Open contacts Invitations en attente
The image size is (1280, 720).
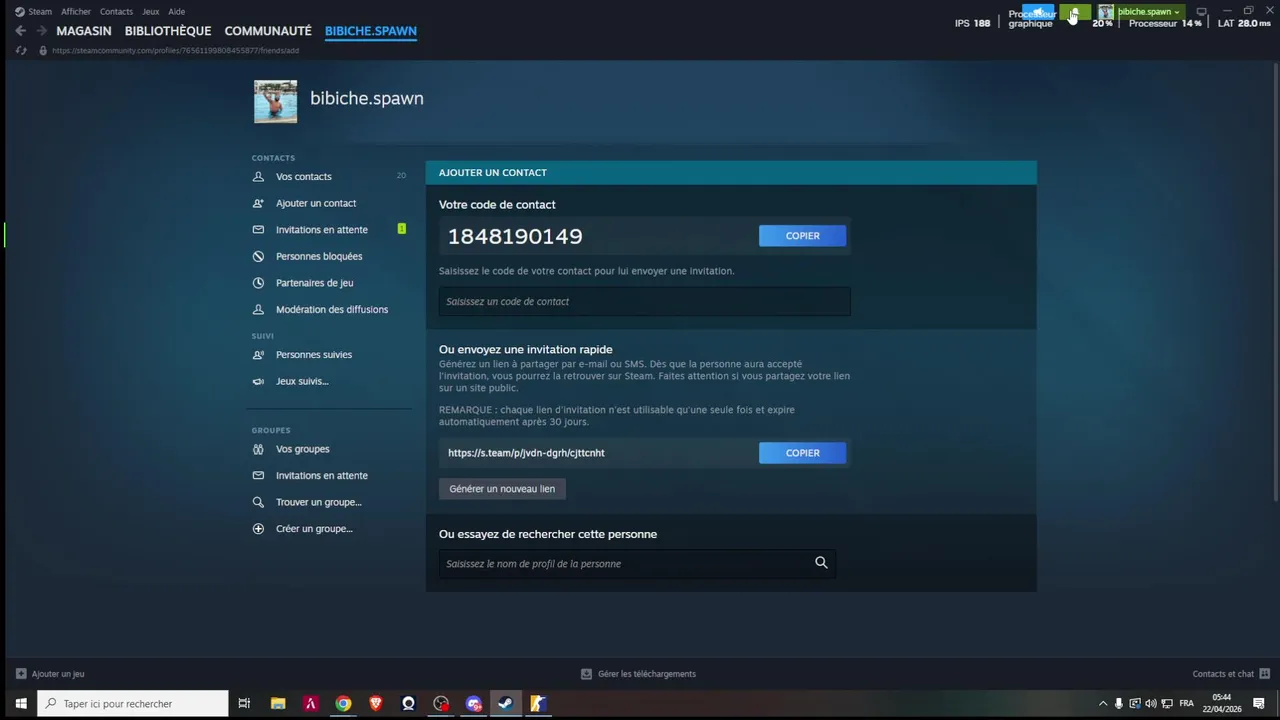(x=322, y=230)
